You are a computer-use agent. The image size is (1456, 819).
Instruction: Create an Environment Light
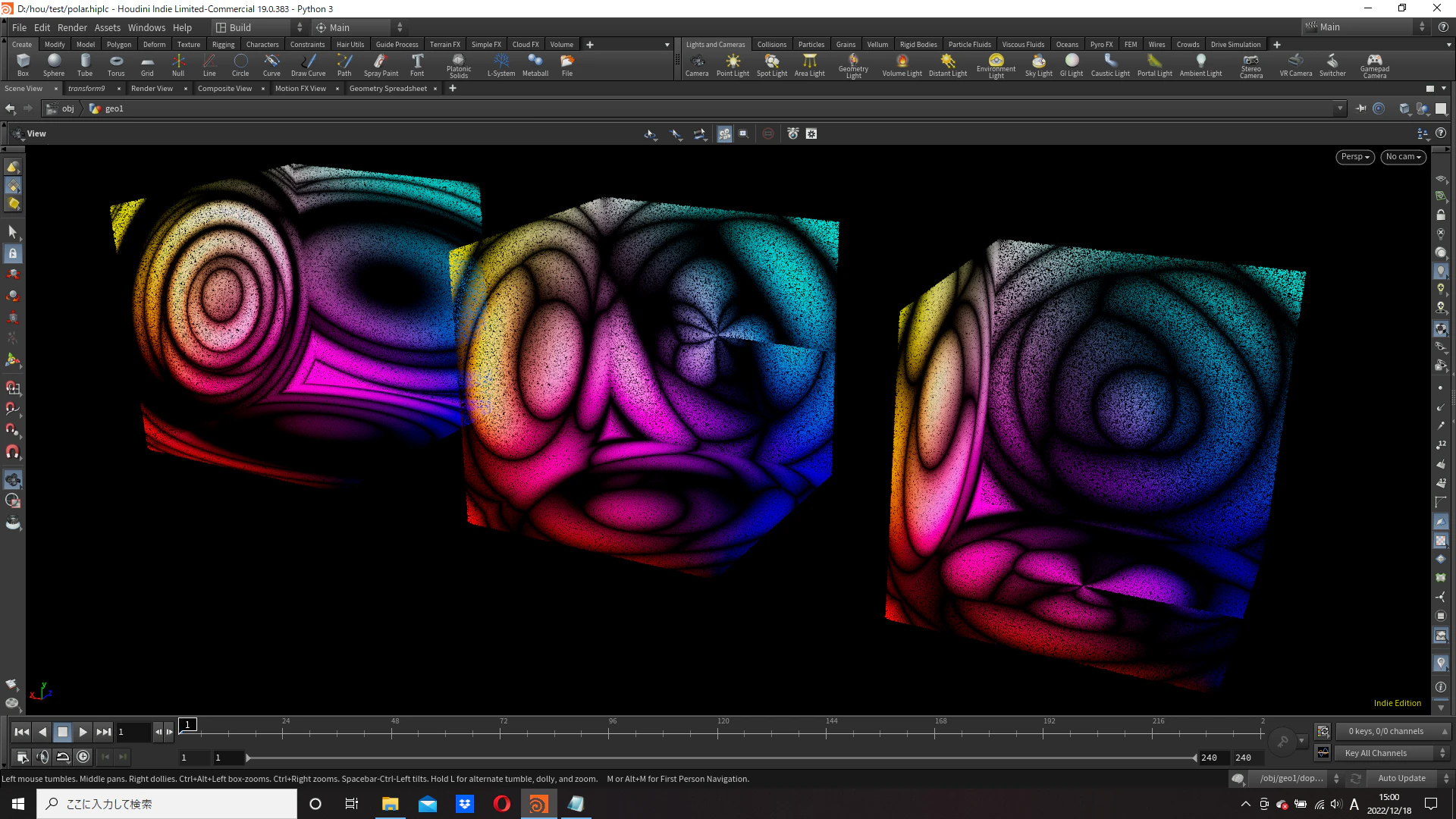996,66
